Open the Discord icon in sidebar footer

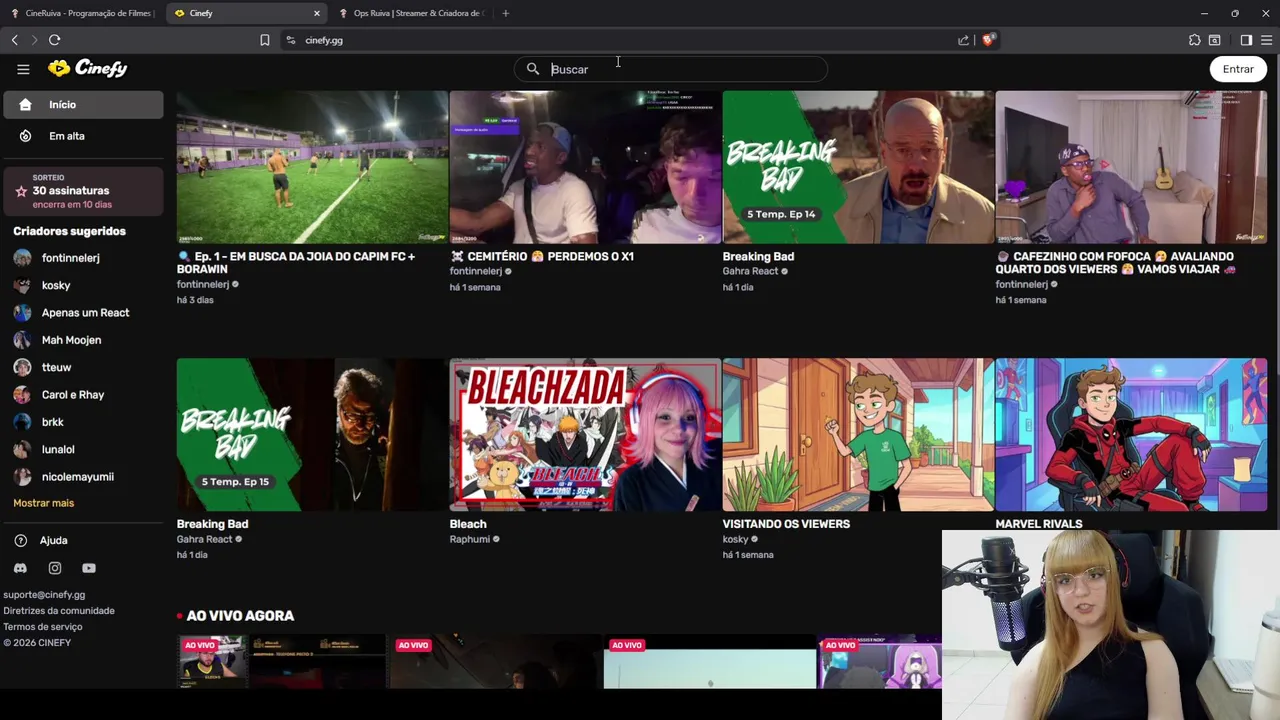[21, 568]
